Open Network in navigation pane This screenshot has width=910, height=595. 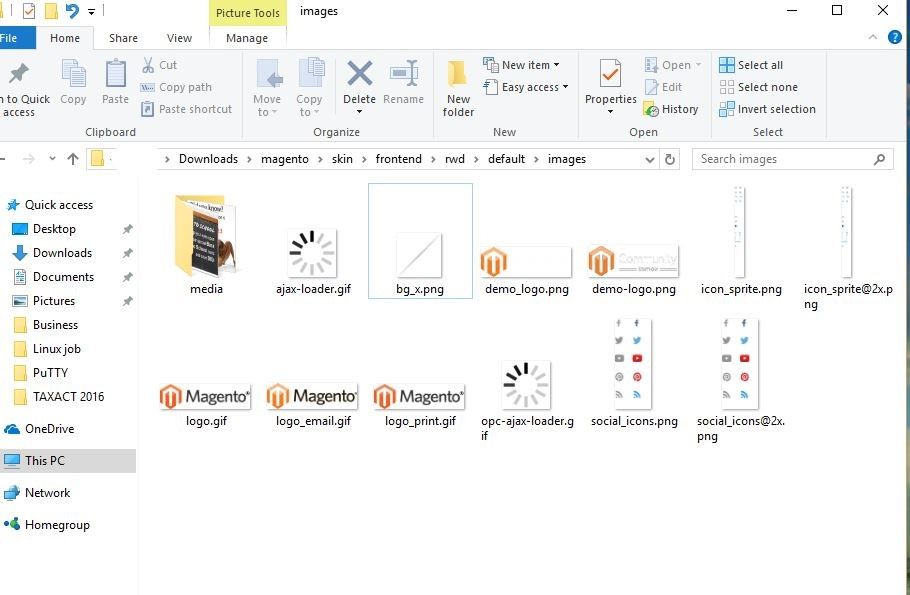pyautogui.click(x=48, y=493)
